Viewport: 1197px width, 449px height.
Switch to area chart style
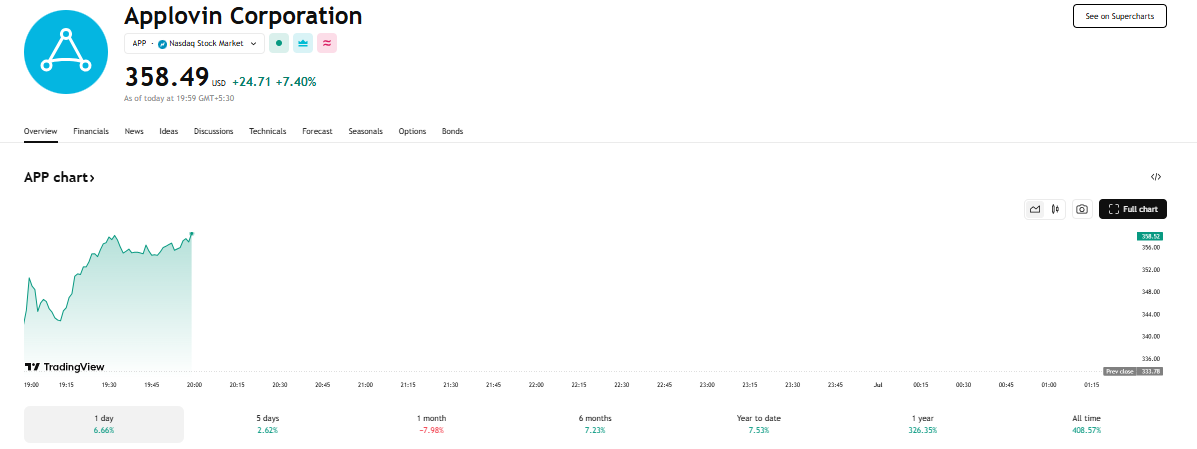click(x=1035, y=209)
